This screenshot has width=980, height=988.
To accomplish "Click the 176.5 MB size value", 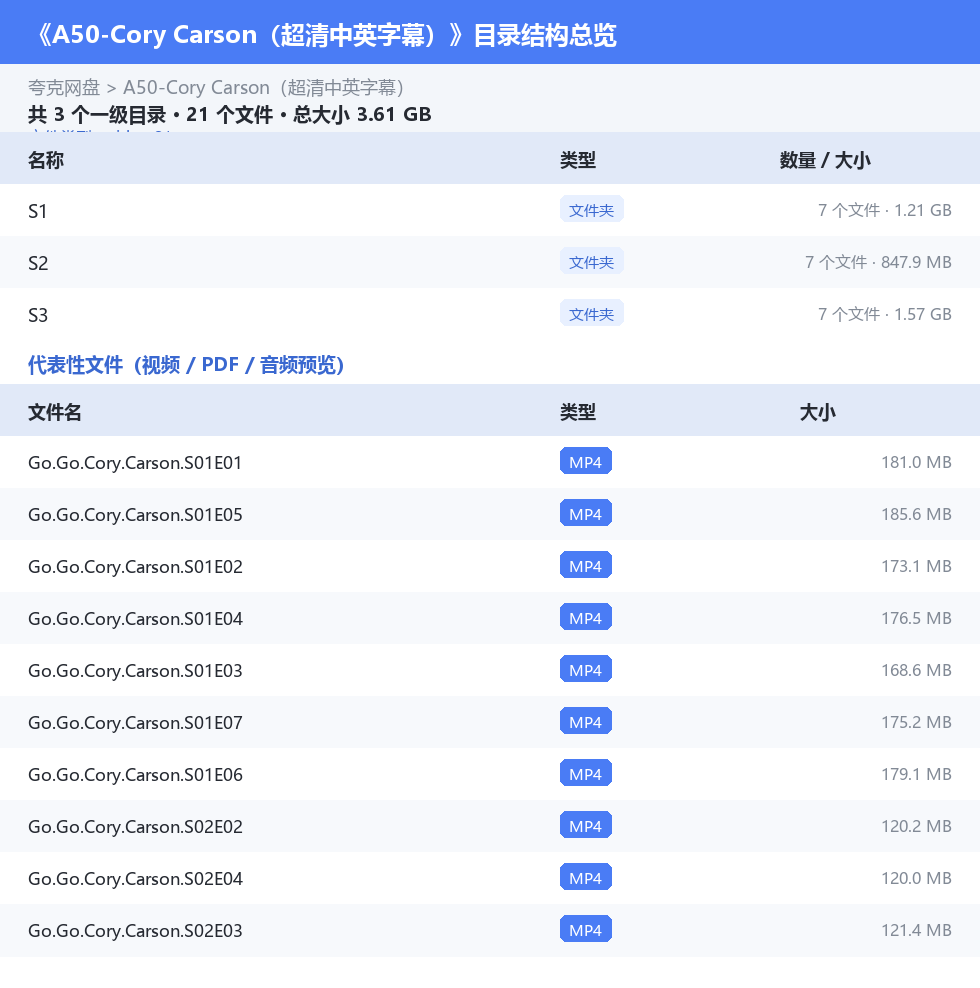I will [916, 618].
